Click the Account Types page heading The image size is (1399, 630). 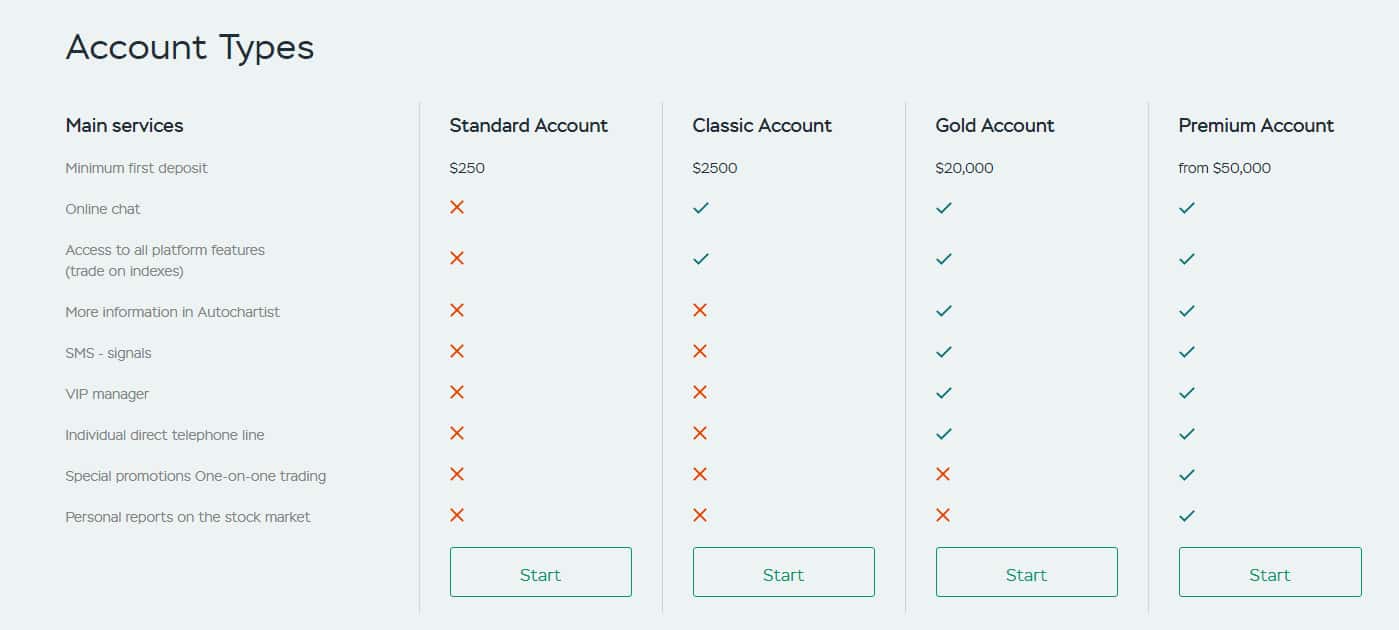190,47
